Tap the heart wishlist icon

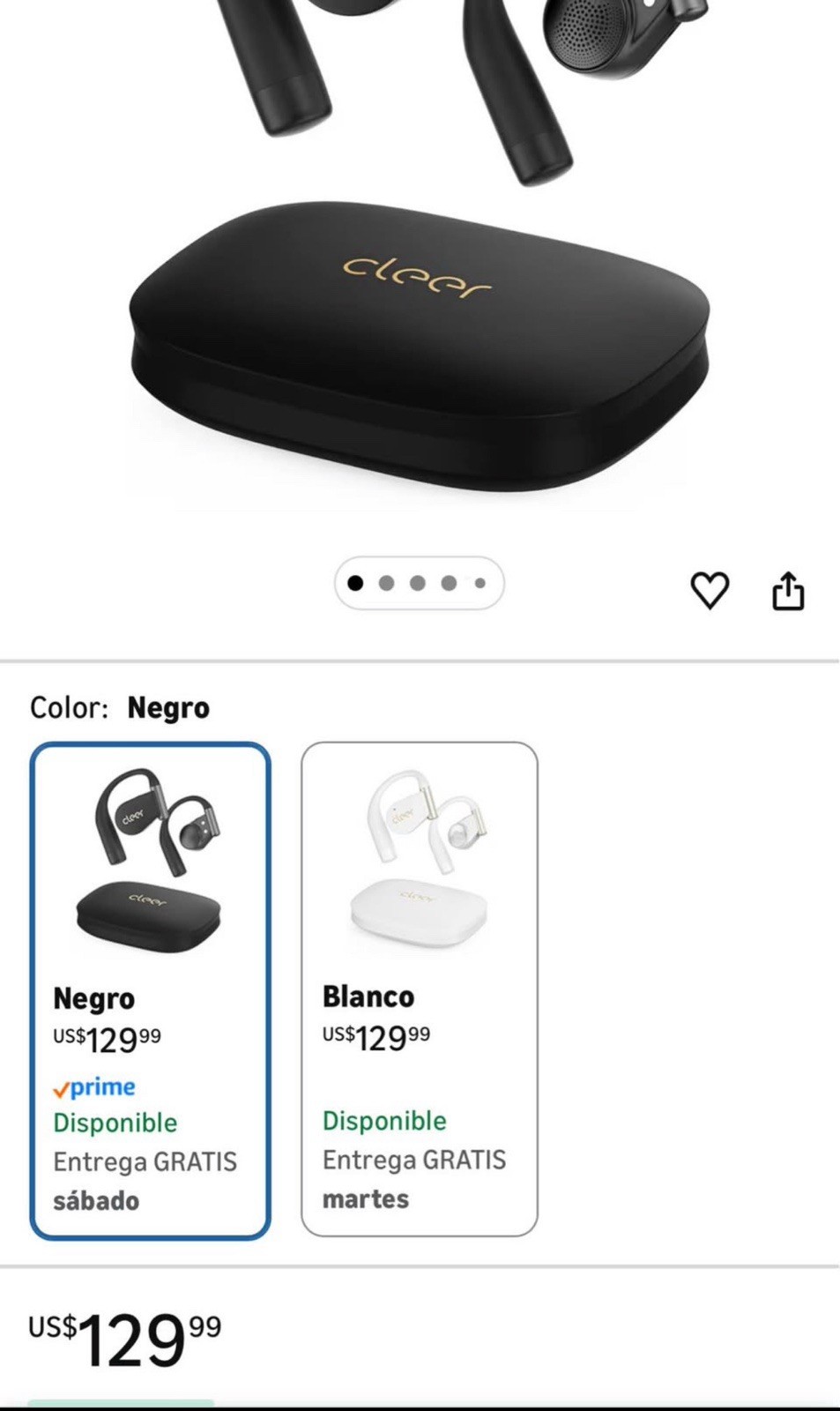pos(710,590)
